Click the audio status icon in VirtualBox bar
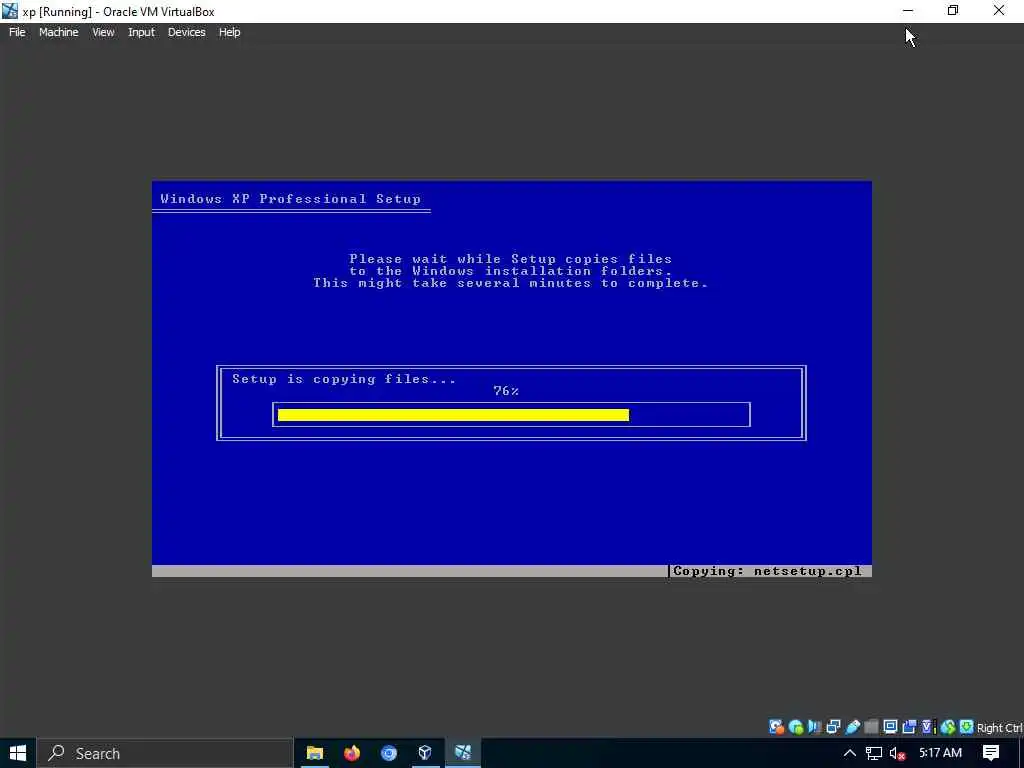1024x768 pixels. coord(814,727)
